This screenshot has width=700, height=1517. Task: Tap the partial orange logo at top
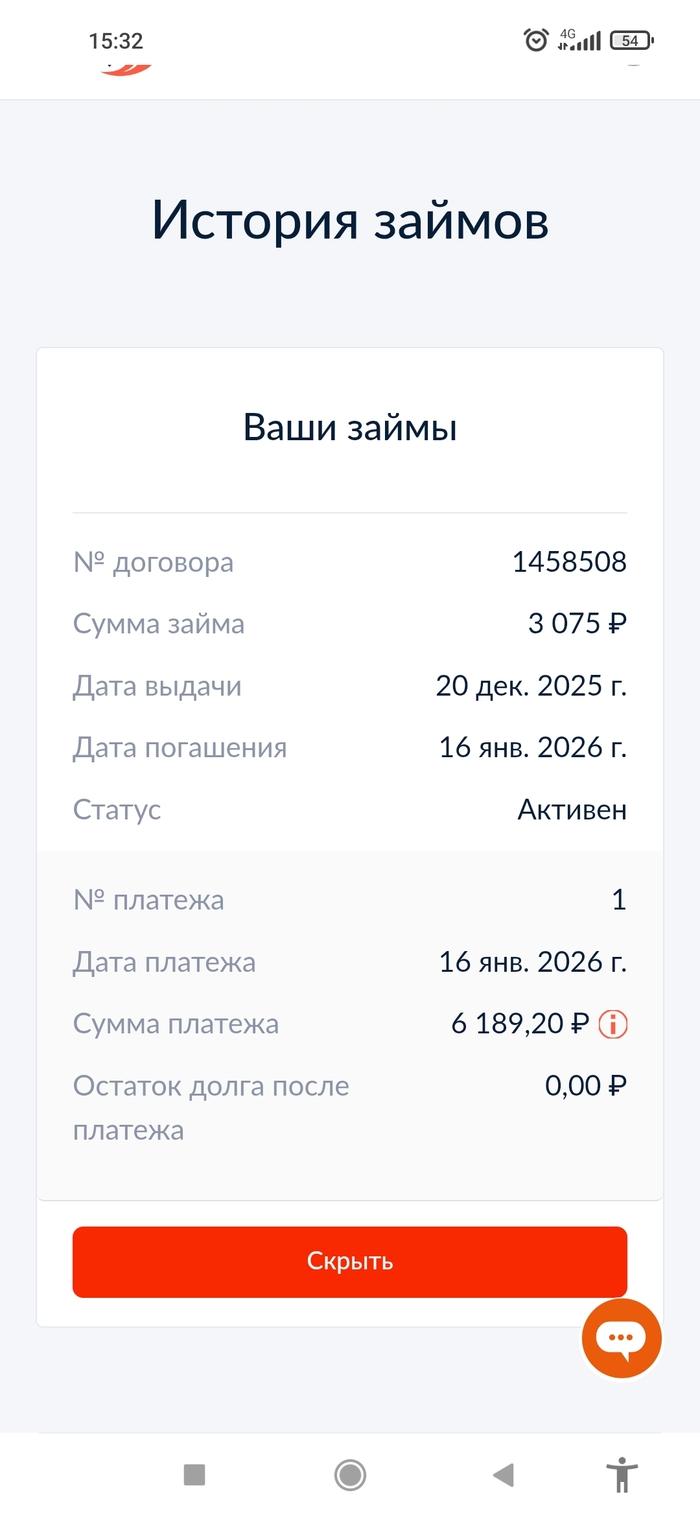click(x=126, y=69)
